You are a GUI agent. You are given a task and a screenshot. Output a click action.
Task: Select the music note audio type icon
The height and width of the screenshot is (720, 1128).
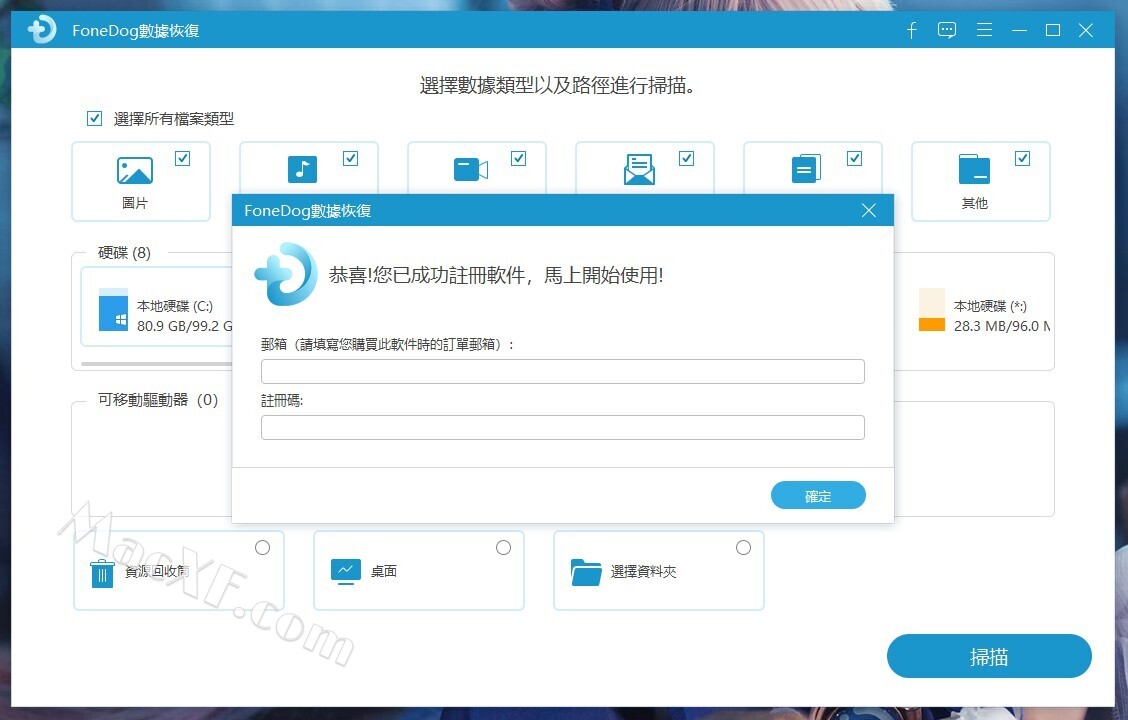[x=302, y=170]
